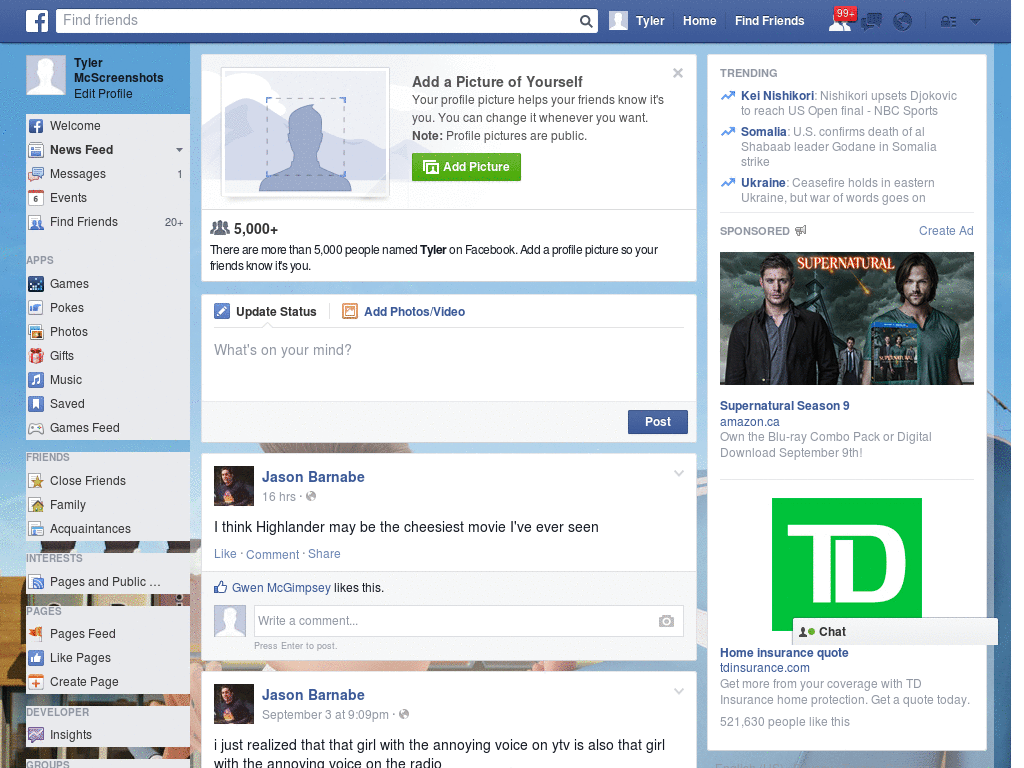
Task: Open the Gifts app icon
Action: (36, 356)
